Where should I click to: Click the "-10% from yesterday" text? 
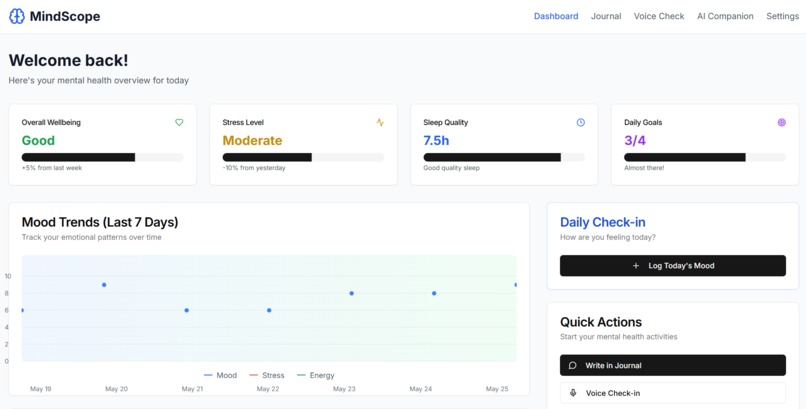pyautogui.click(x=254, y=168)
